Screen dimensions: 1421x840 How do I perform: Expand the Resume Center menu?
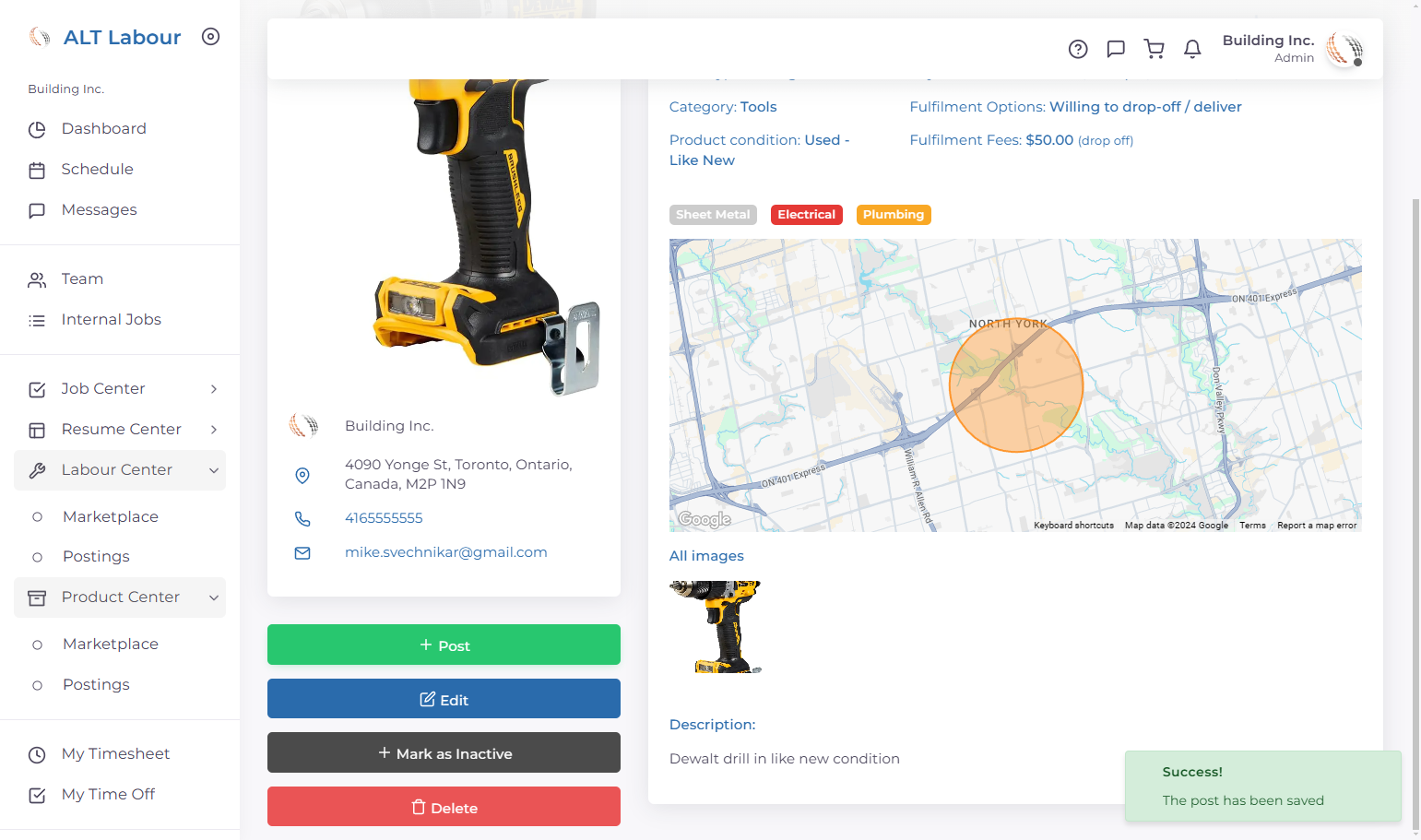[120, 430]
